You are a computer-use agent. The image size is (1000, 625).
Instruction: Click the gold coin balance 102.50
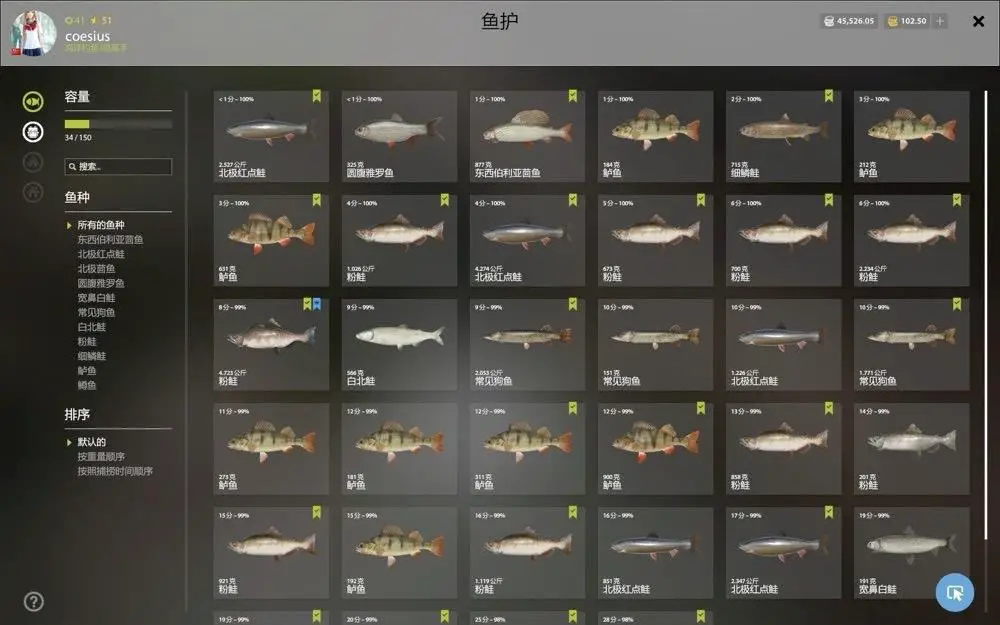tap(907, 21)
